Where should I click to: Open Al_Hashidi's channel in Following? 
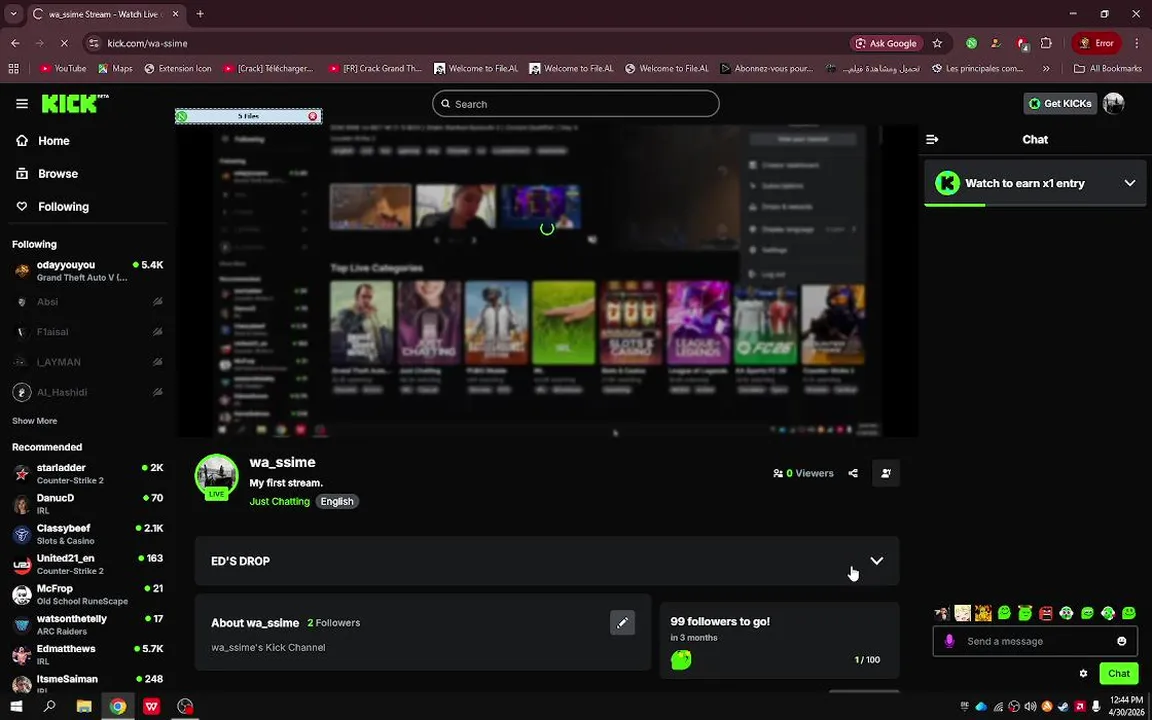click(x=88, y=392)
